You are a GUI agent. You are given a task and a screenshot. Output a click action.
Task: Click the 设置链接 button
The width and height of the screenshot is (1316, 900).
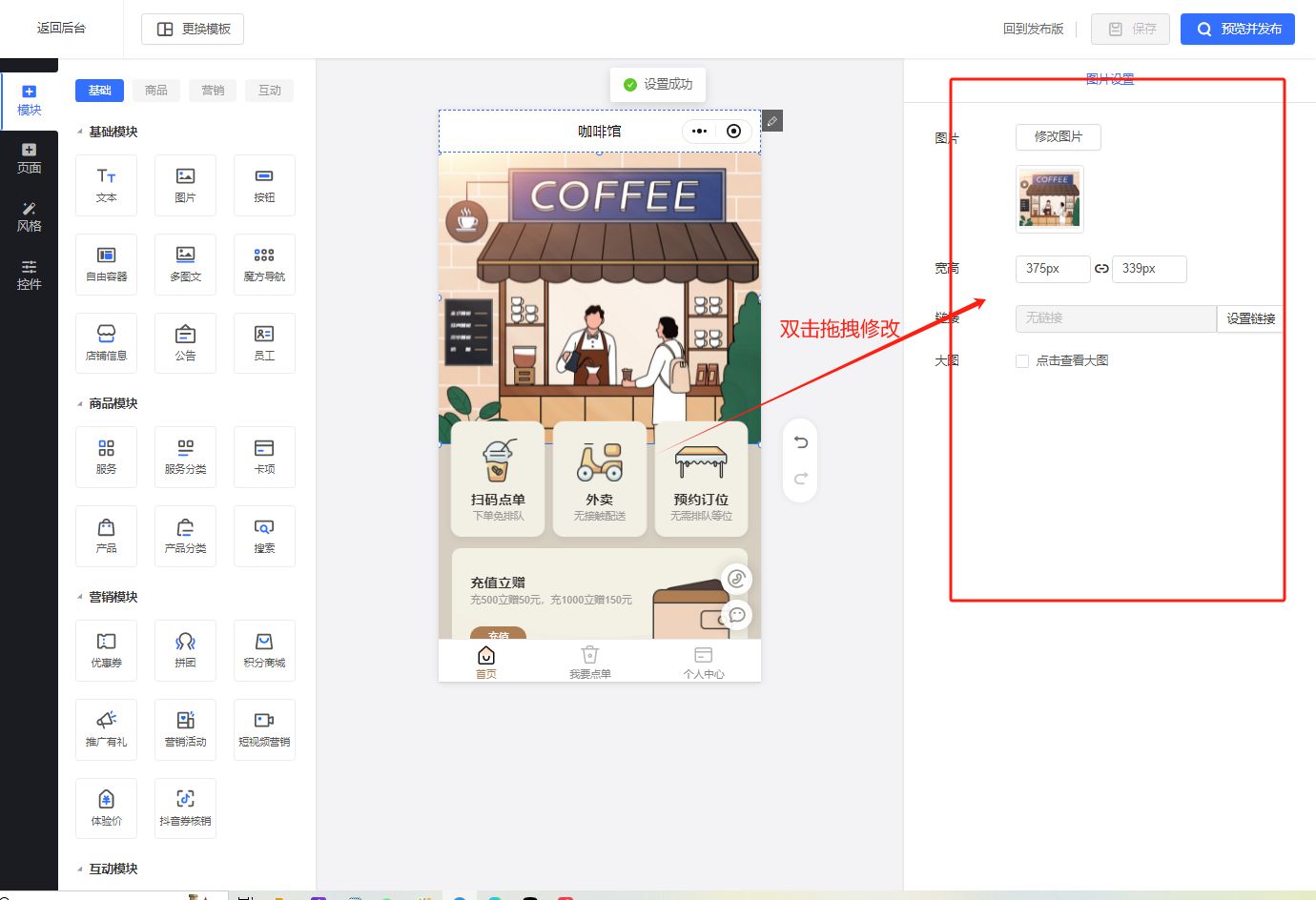[x=1250, y=318]
